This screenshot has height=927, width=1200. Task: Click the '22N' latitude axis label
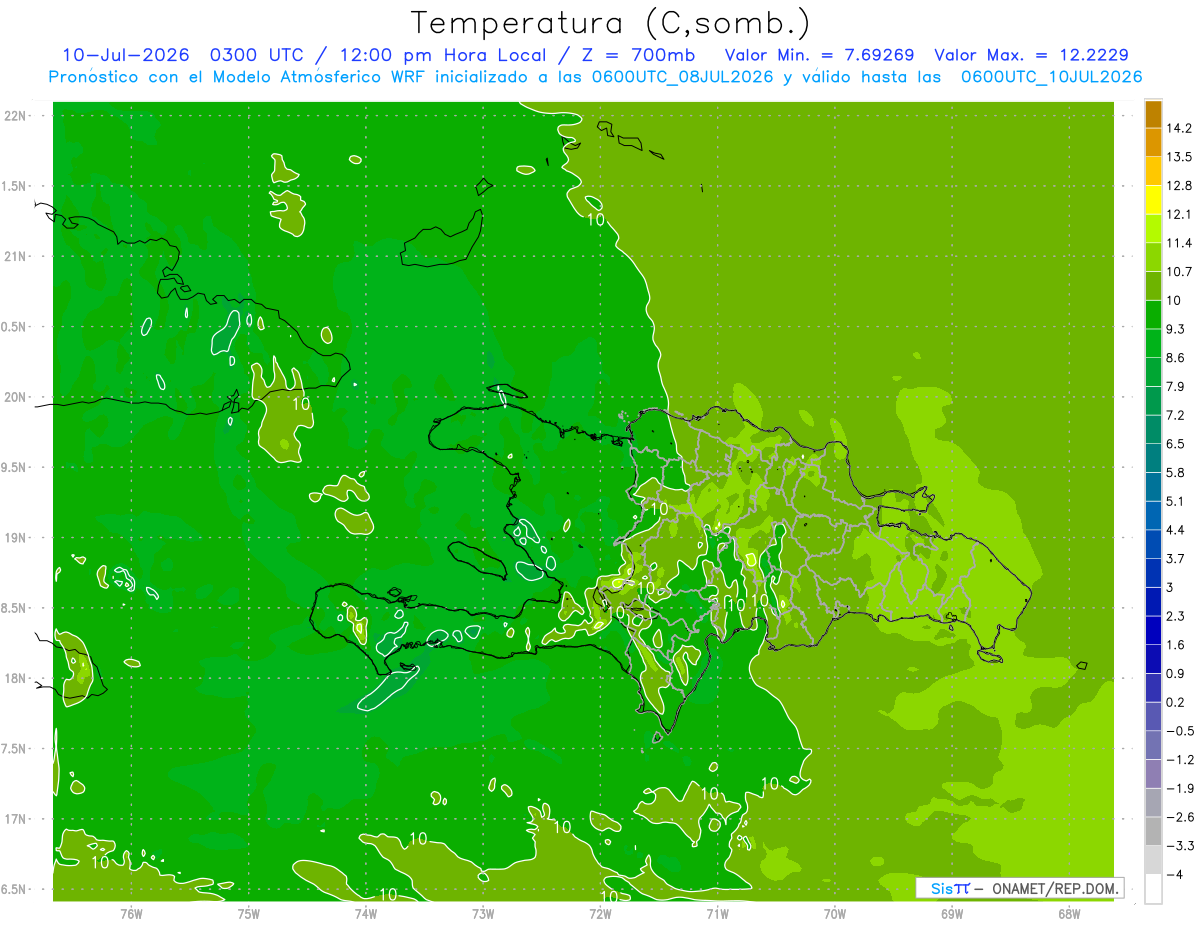(16, 116)
